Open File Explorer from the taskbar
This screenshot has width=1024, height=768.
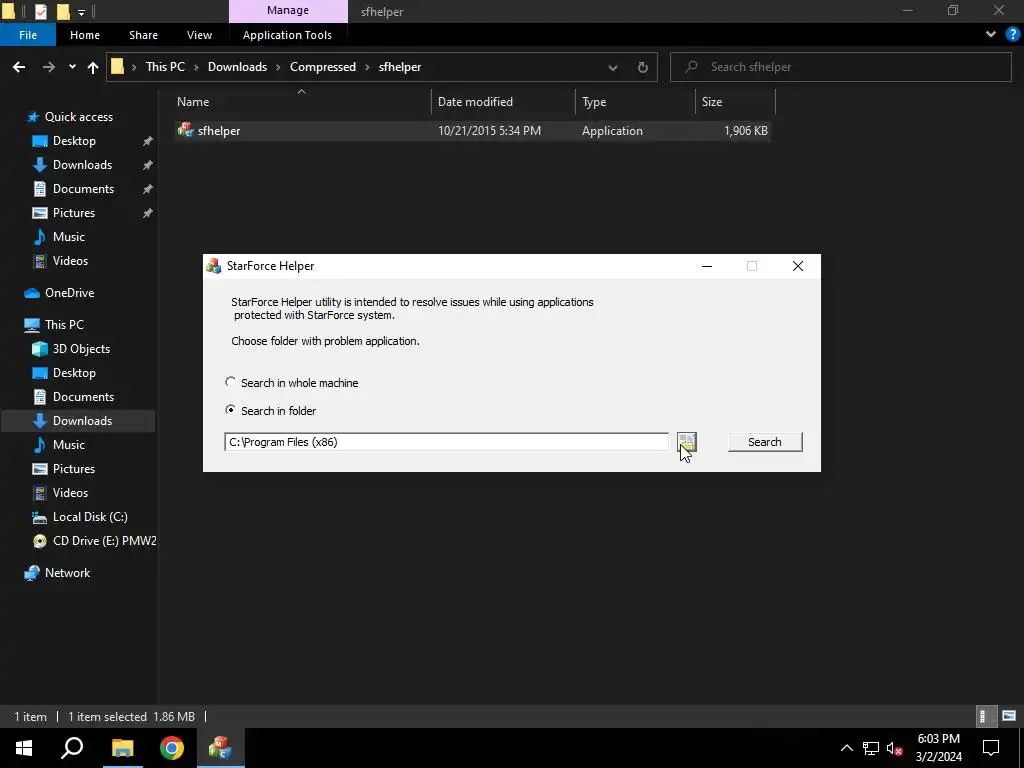click(122, 748)
